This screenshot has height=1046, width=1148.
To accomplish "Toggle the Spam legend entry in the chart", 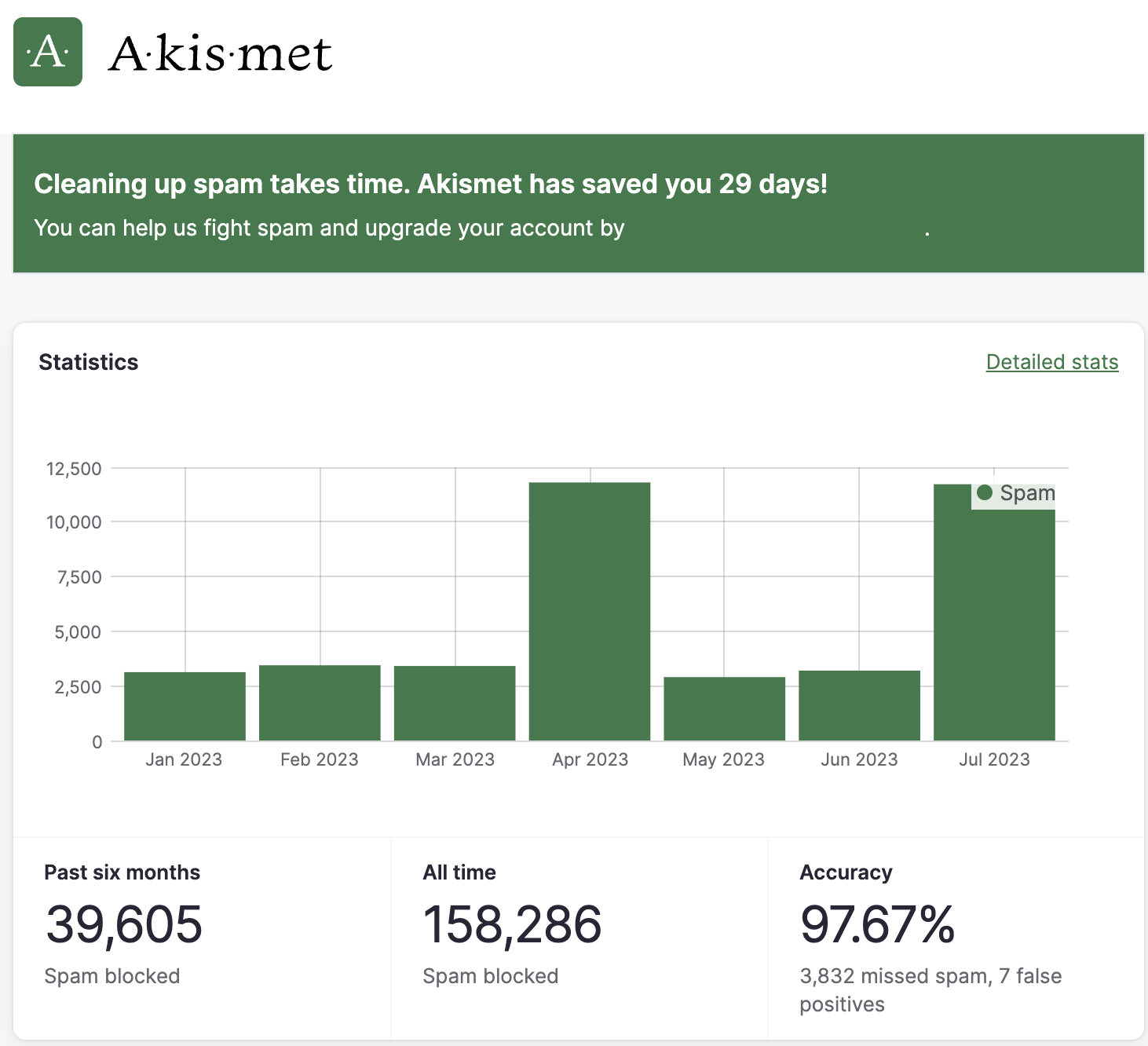I will tap(1015, 493).
